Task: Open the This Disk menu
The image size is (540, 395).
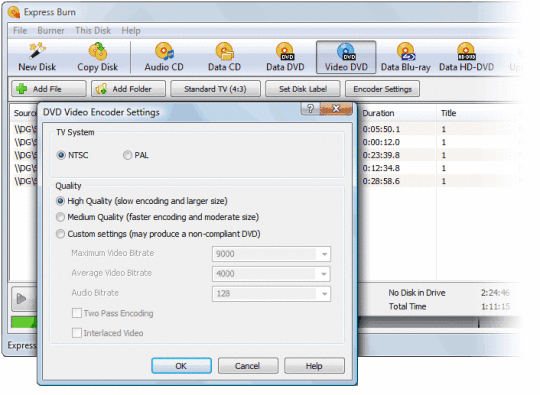Action: tap(93, 31)
